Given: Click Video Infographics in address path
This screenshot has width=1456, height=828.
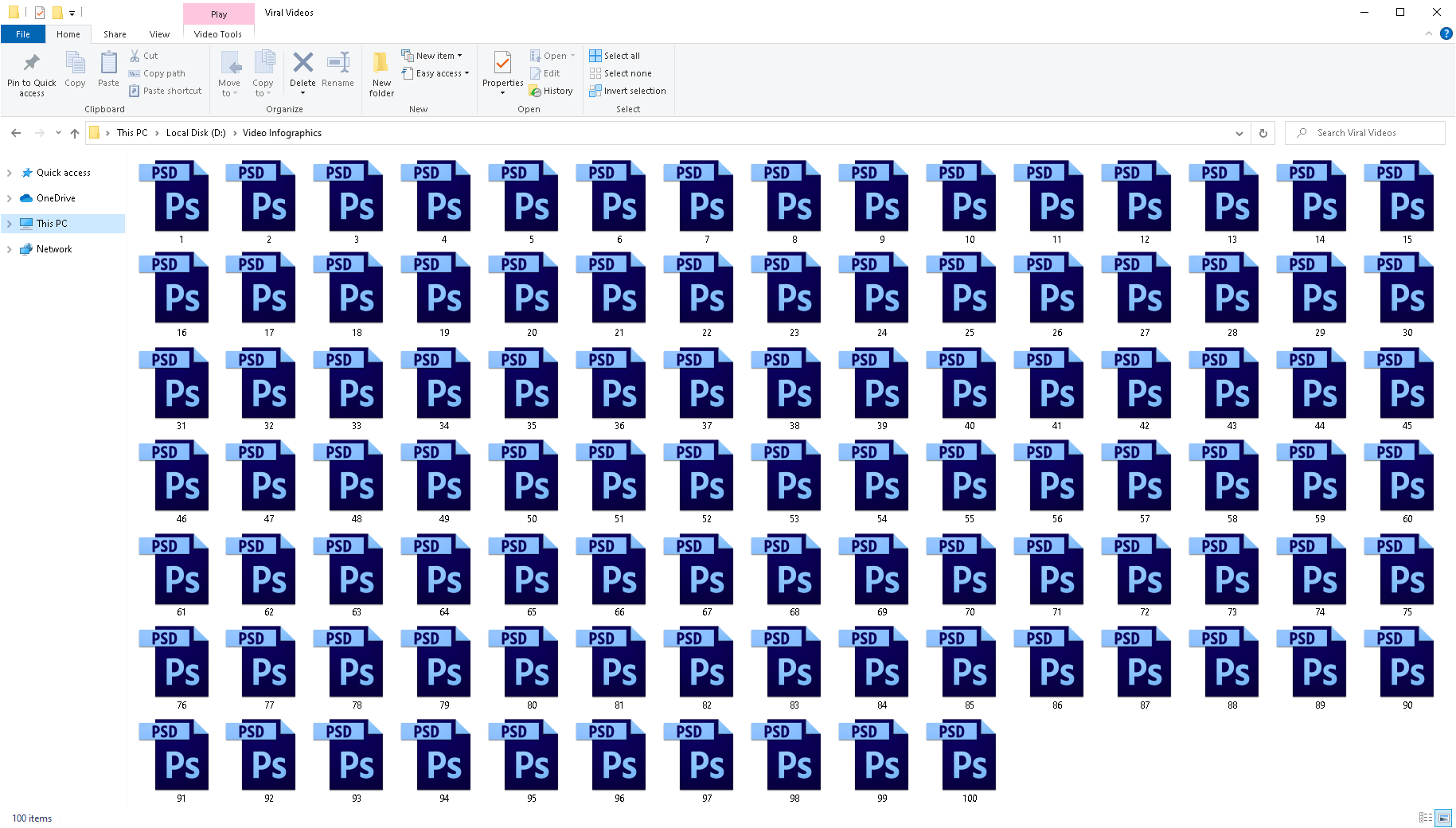Looking at the screenshot, I should 282,133.
